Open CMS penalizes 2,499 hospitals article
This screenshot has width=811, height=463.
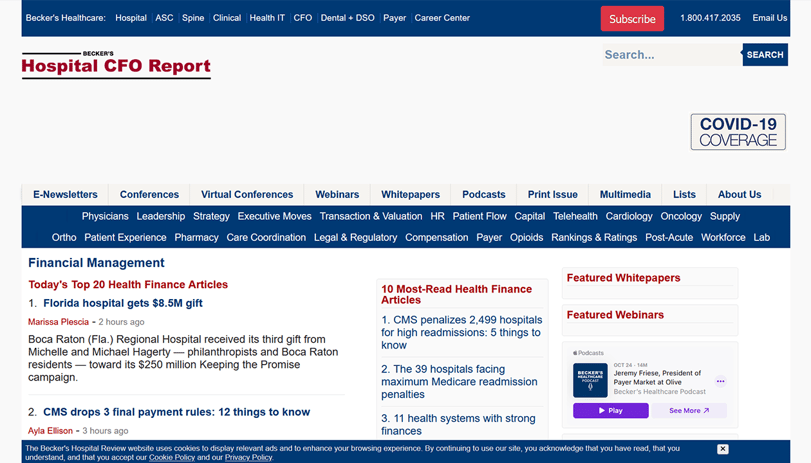point(461,333)
